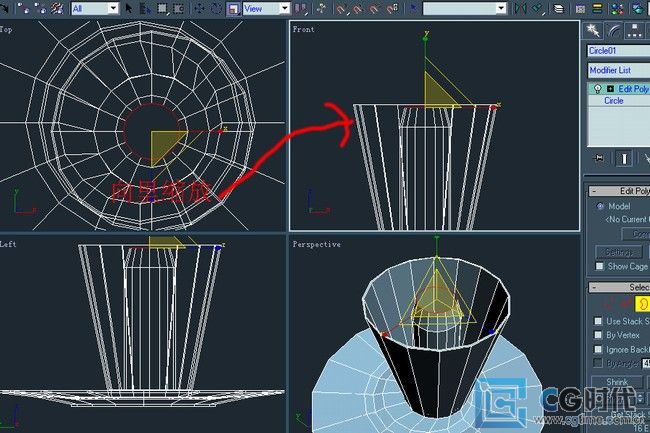Select the Model radio button

[x=600, y=206]
